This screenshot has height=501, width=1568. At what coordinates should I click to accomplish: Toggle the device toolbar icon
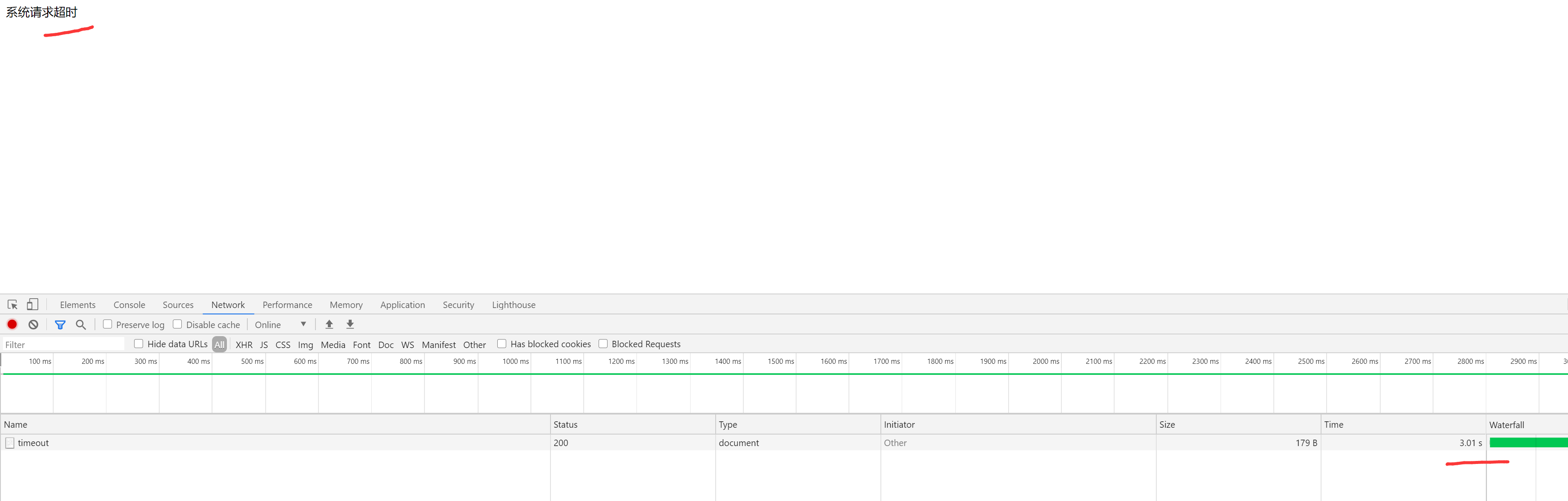[33, 304]
